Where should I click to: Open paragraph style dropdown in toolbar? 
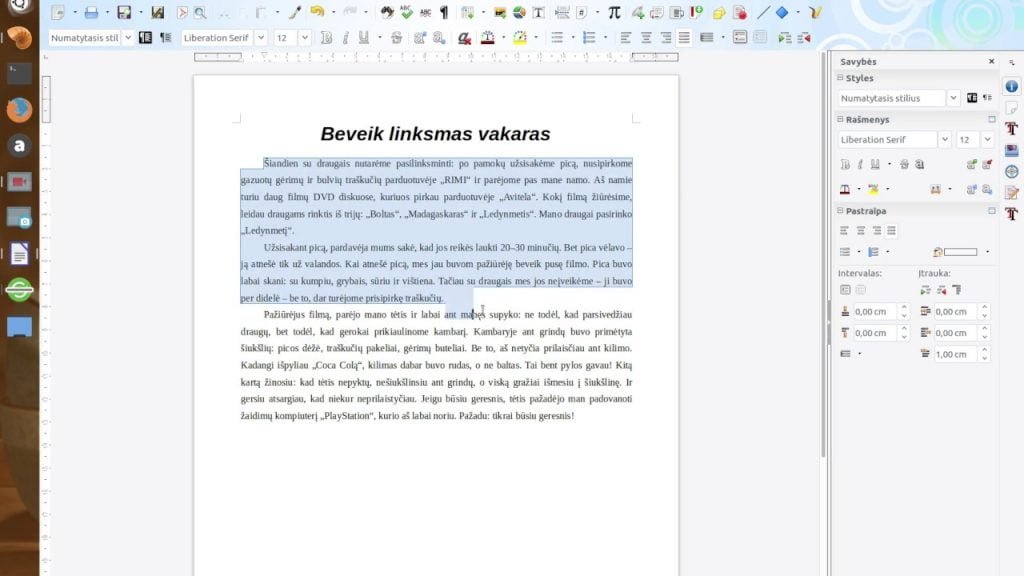pyautogui.click(x=128, y=38)
